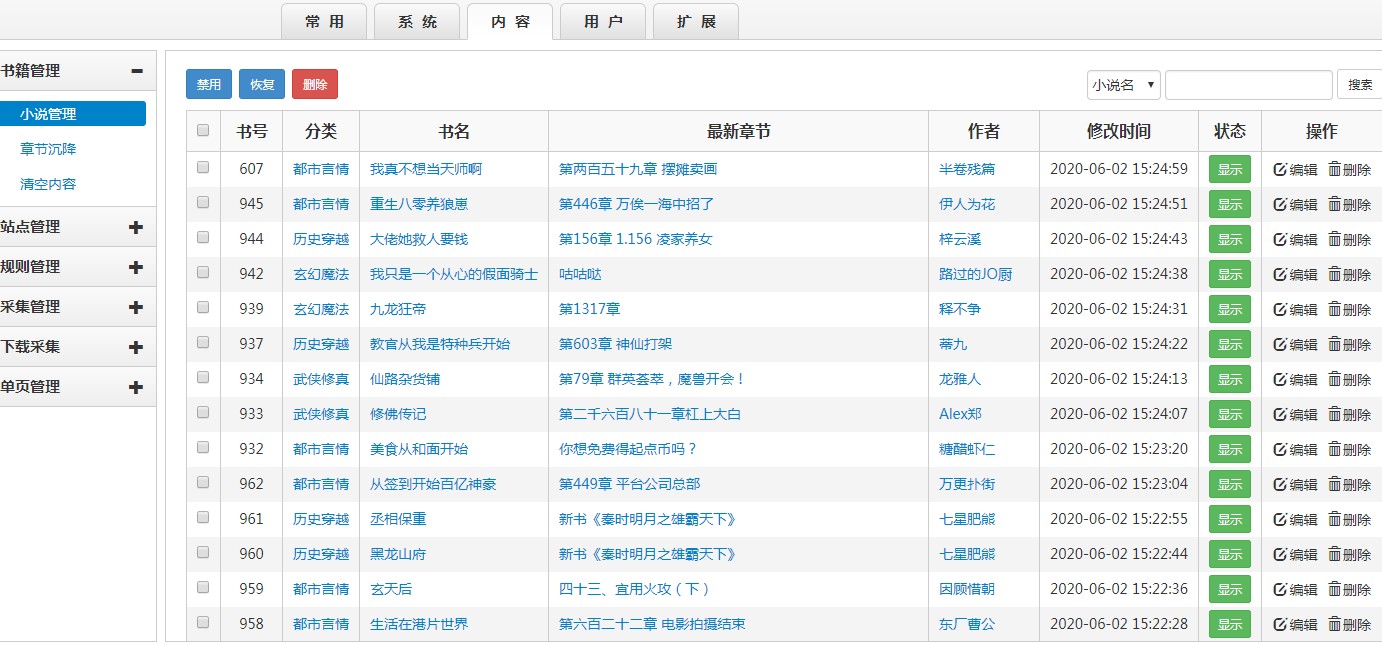
Task: Expand the 站点管理 sidebar section
Action: coord(136,227)
